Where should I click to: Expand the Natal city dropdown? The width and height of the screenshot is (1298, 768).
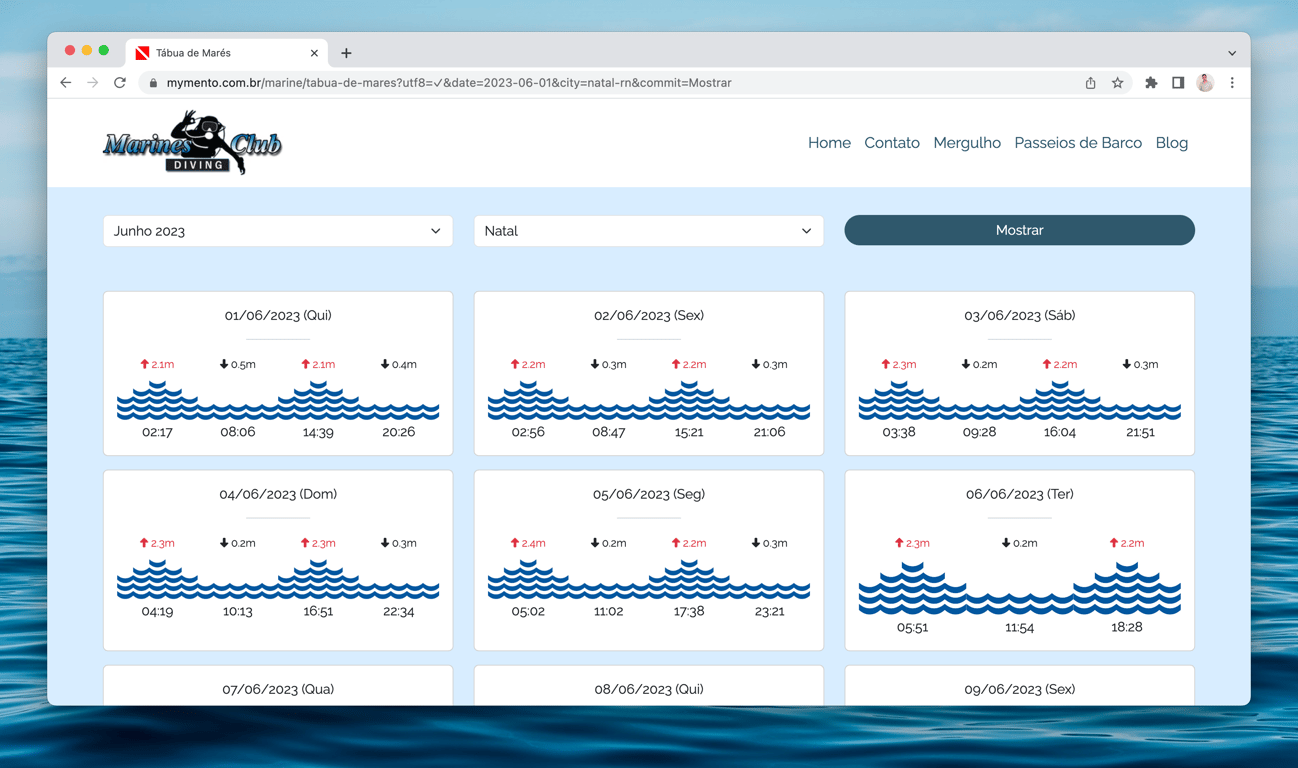pos(649,231)
